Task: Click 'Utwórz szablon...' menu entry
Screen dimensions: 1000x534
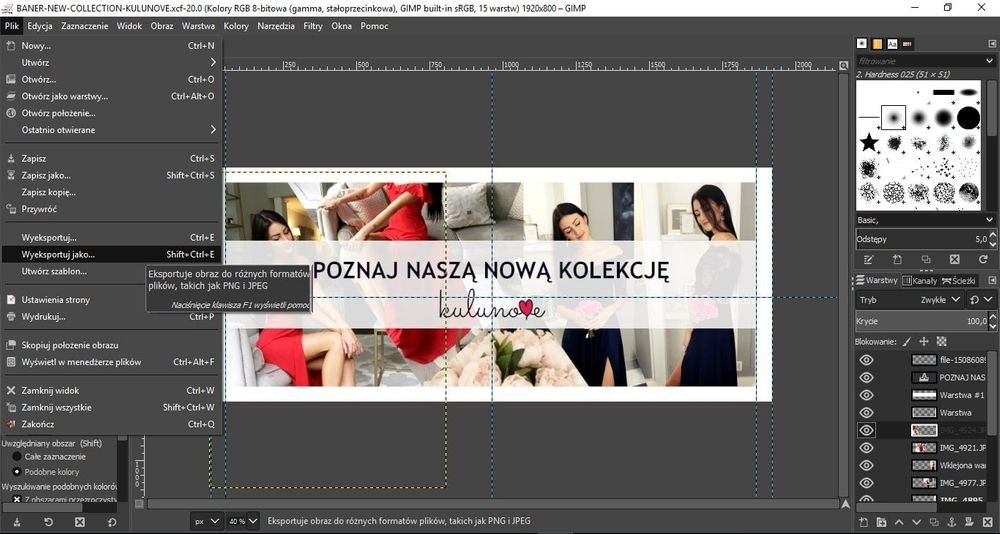Action: coord(110,271)
